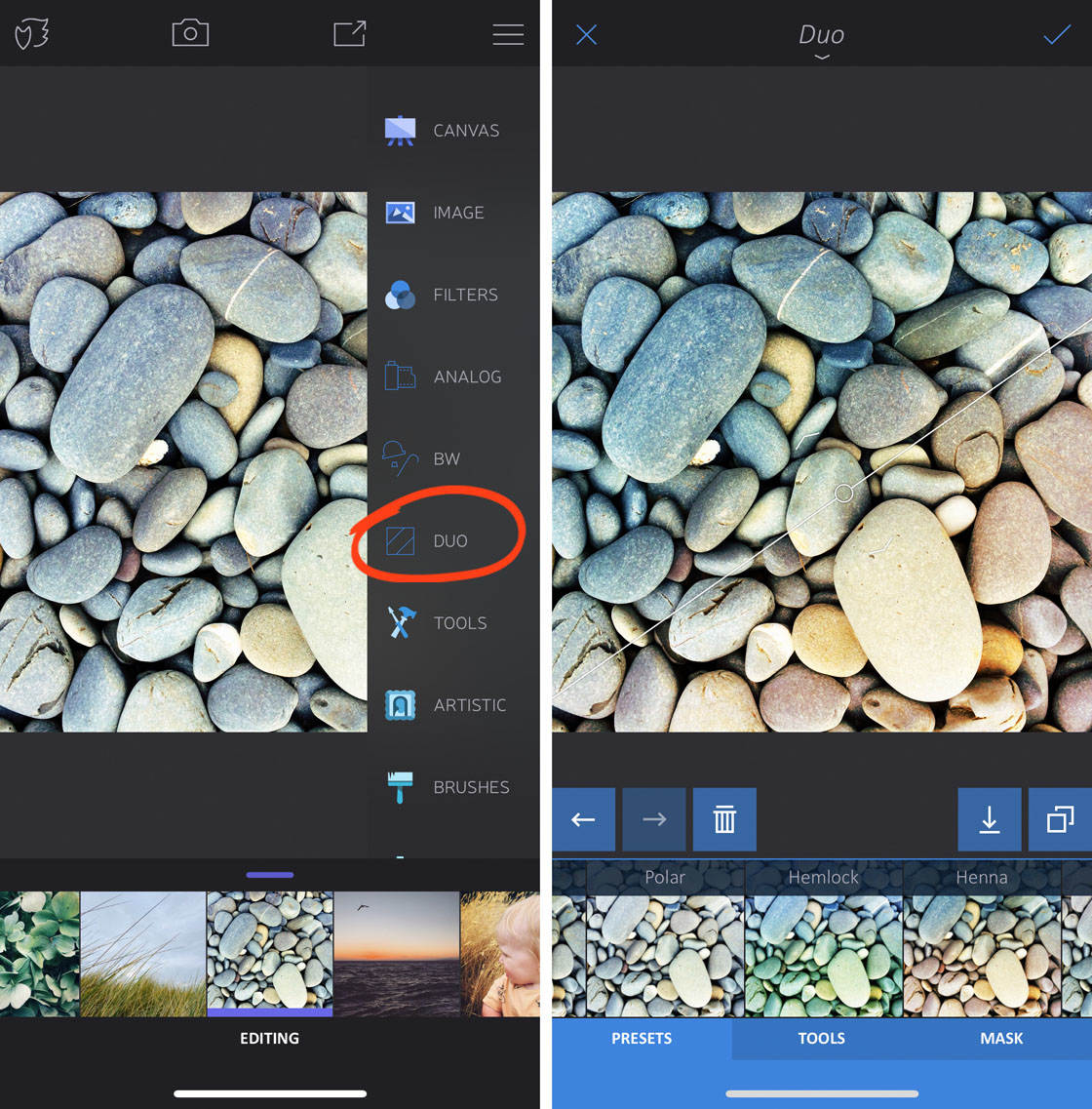Viewport: 1092px width, 1109px height.
Task: Tap the download save-preset button
Action: tap(990, 819)
